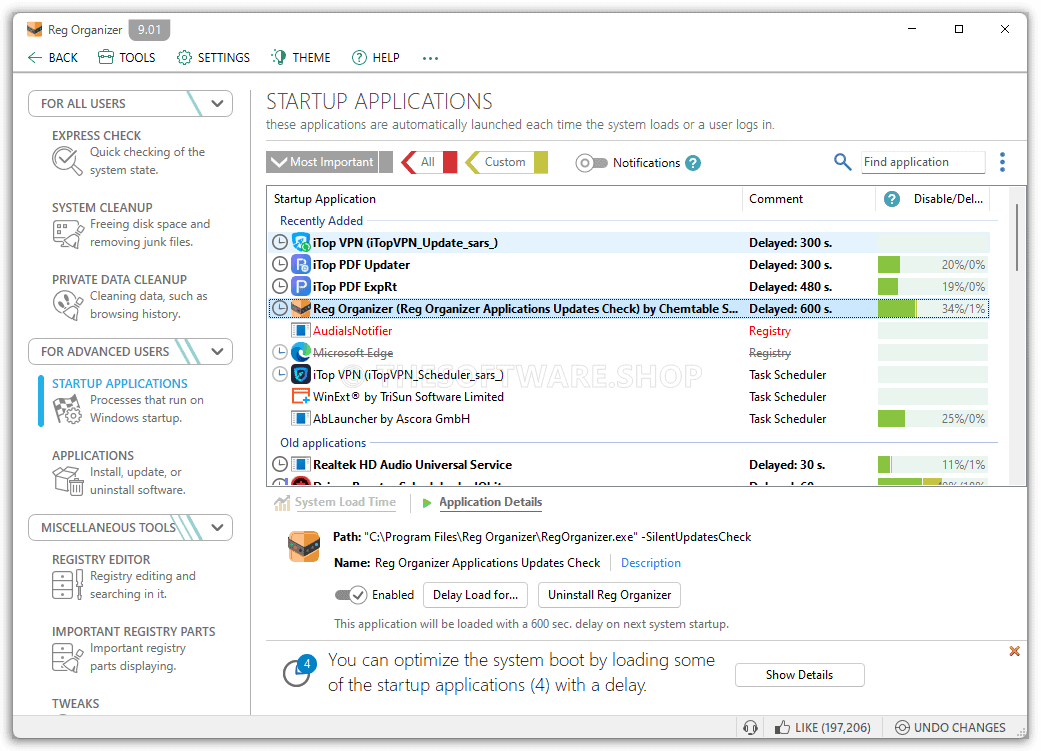Open the Important Registry Parts icon
This screenshot has height=751, width=1041.
[67, 657]
